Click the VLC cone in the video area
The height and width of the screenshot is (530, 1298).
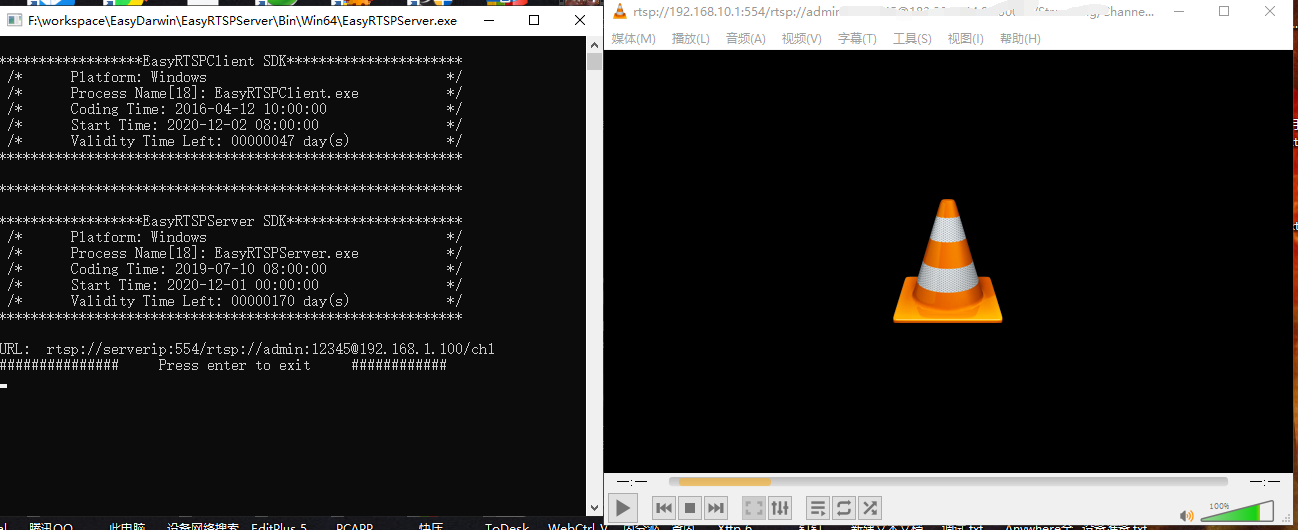coord(947,261)
